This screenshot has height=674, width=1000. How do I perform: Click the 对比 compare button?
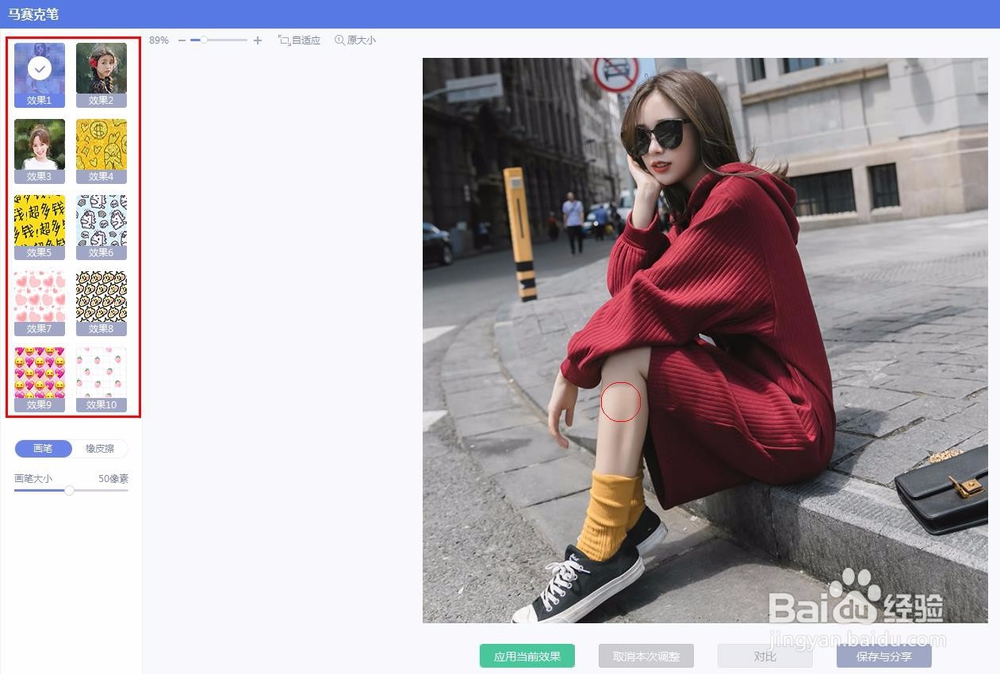(765, 656)
